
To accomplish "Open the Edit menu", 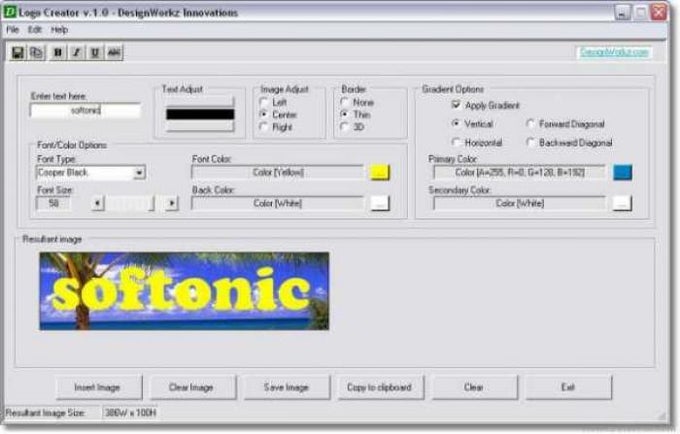I will pyautogui.click(x=35, y=30).
